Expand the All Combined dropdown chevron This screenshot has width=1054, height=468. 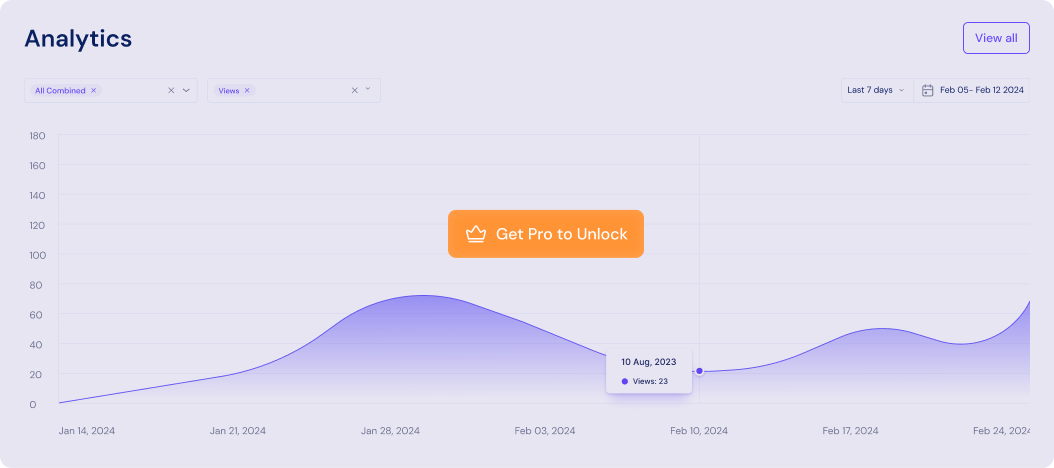tap(186, 90)
